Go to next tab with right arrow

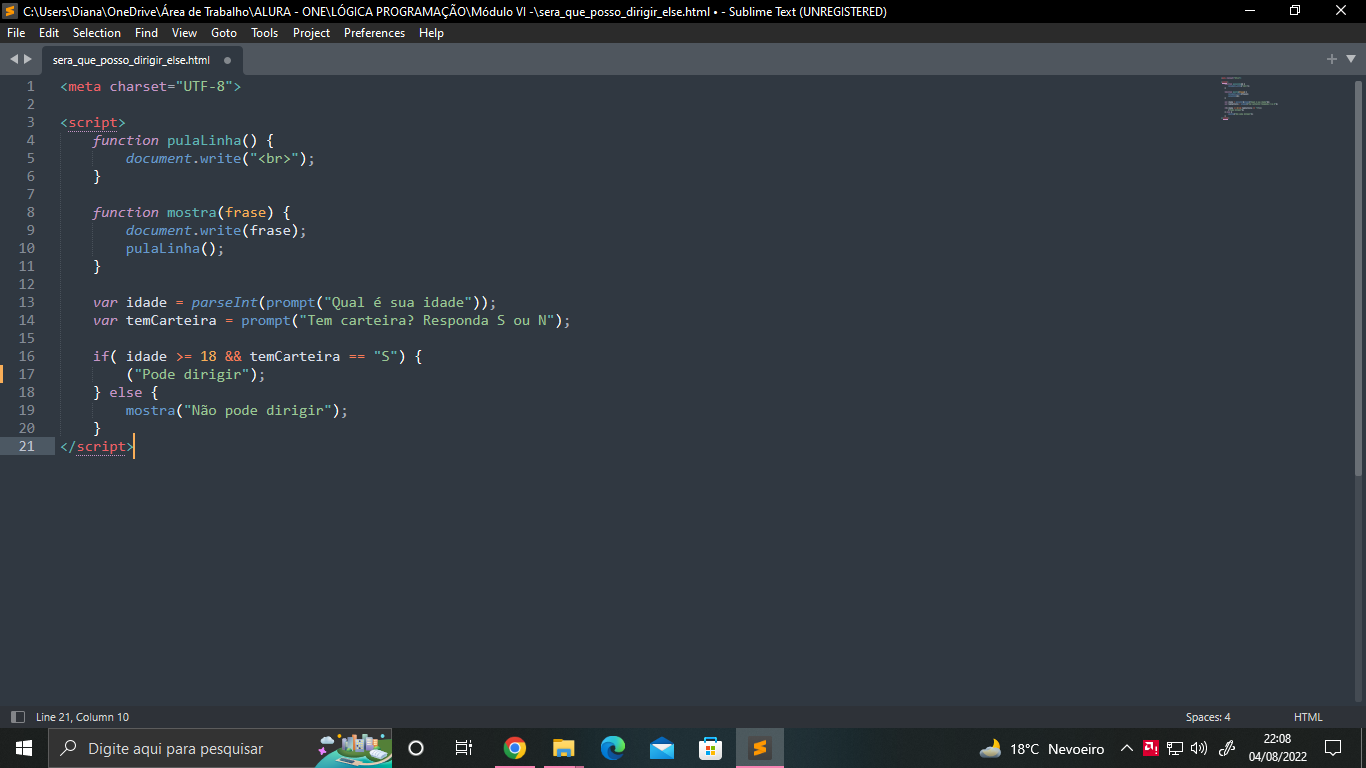pos(28,59)
